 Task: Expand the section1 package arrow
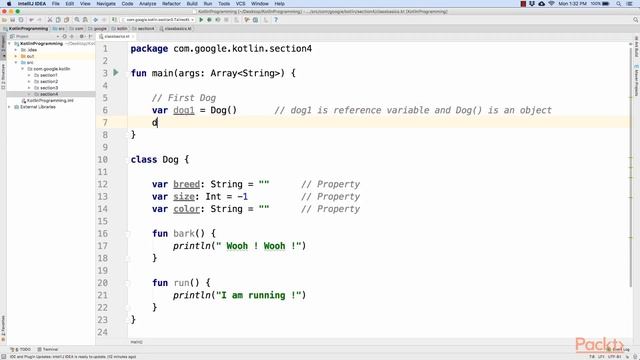click(x=29, y=75)
